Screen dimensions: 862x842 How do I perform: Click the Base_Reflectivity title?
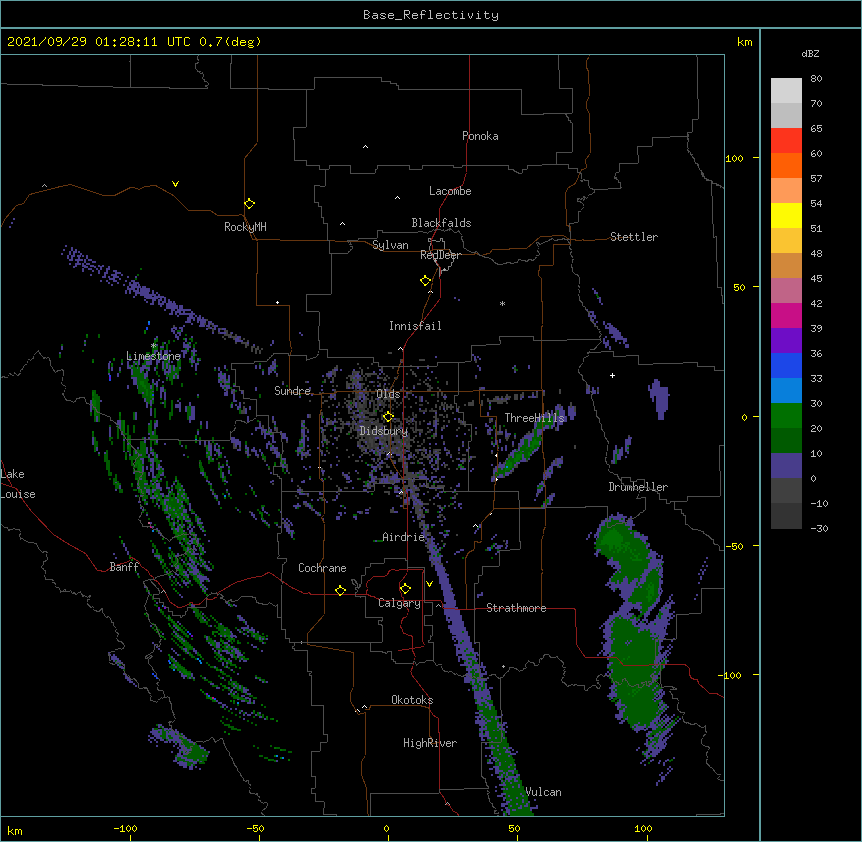click(431, 15)
